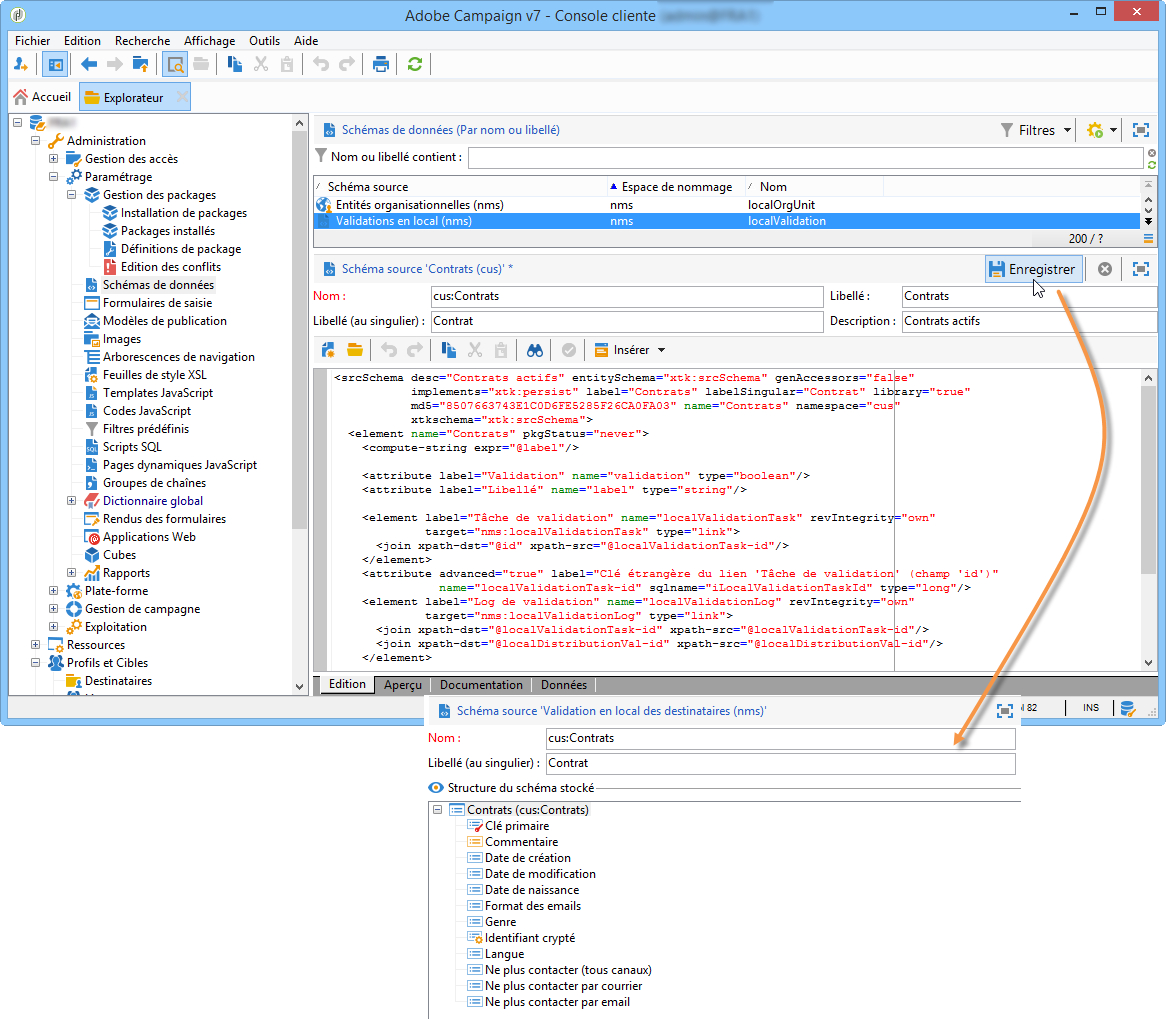Click the binoculars search icon in schema editor

pos(535,350)
